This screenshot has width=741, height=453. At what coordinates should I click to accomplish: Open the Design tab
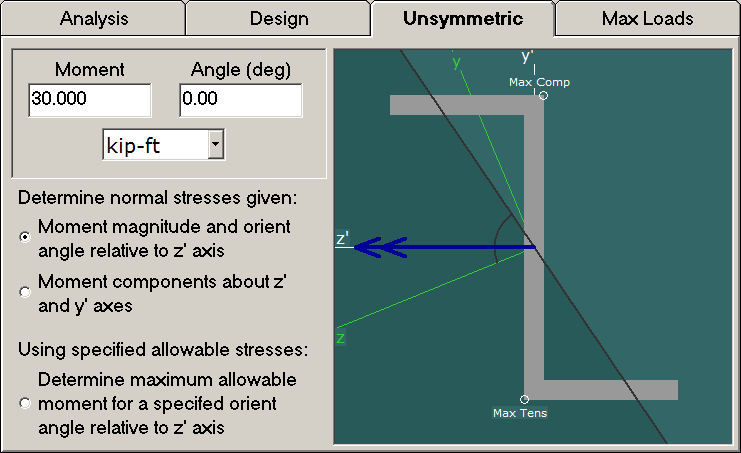point(278,18)
